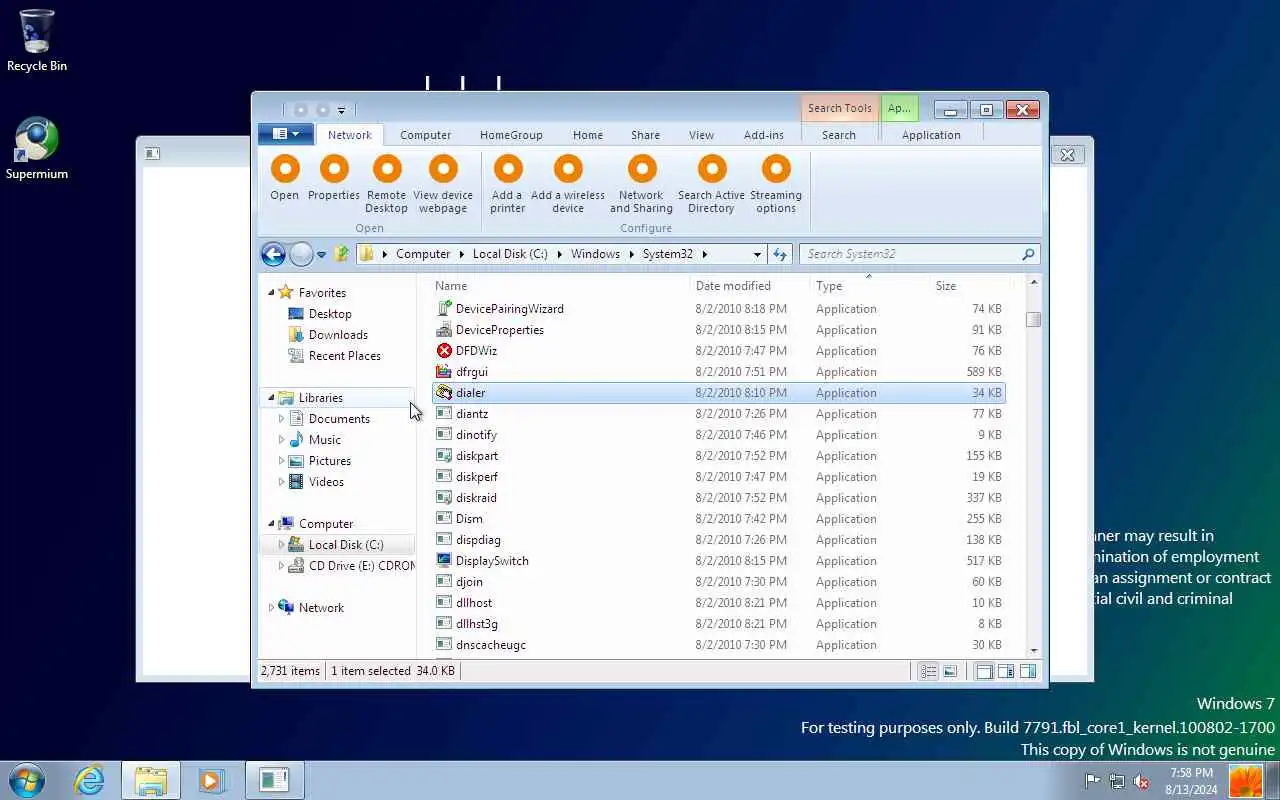
Task: Switch to the Computer ribbon tab
Action: tap(425, 135)
